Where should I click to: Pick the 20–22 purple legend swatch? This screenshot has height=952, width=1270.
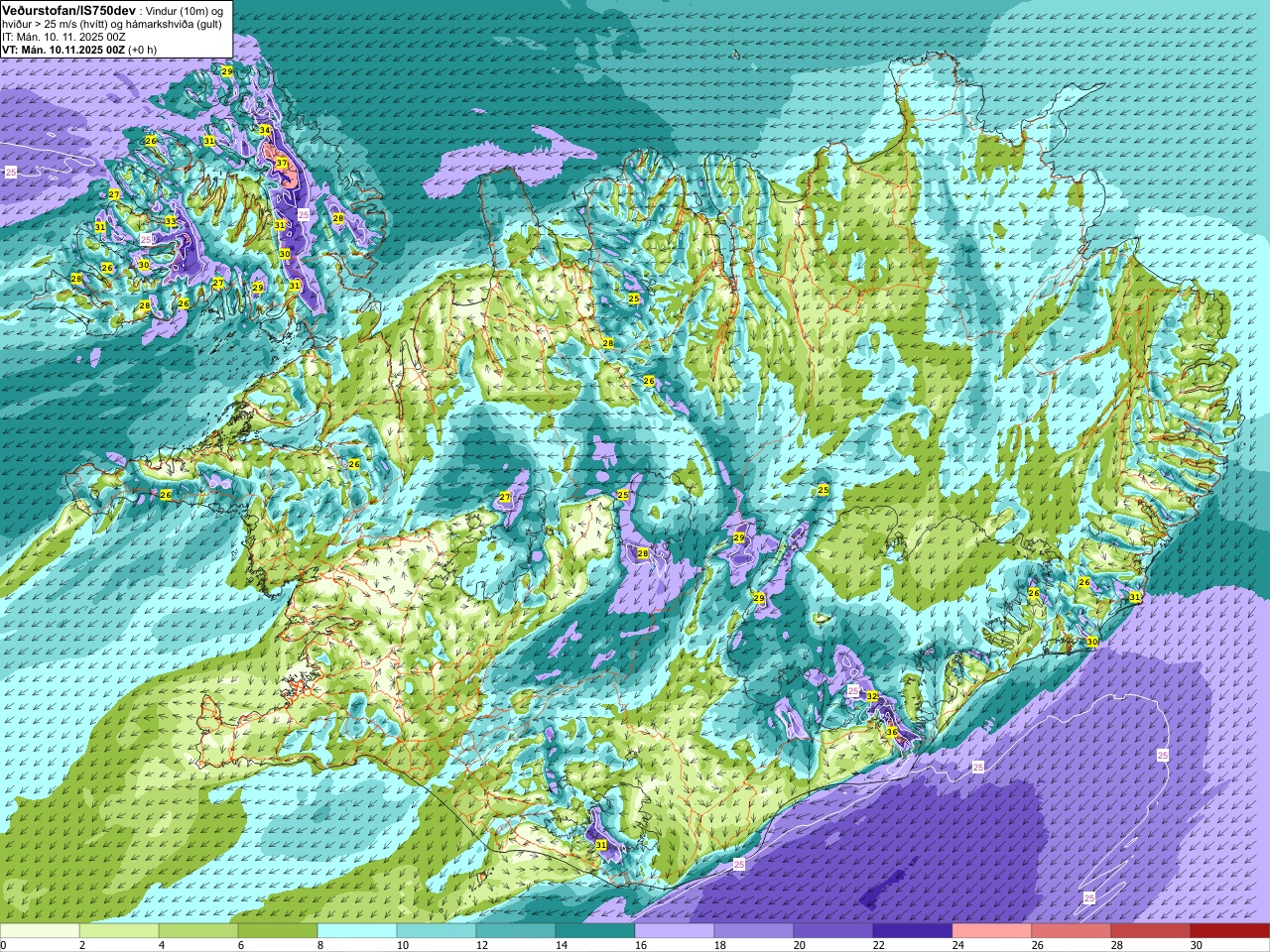[833, 931]
